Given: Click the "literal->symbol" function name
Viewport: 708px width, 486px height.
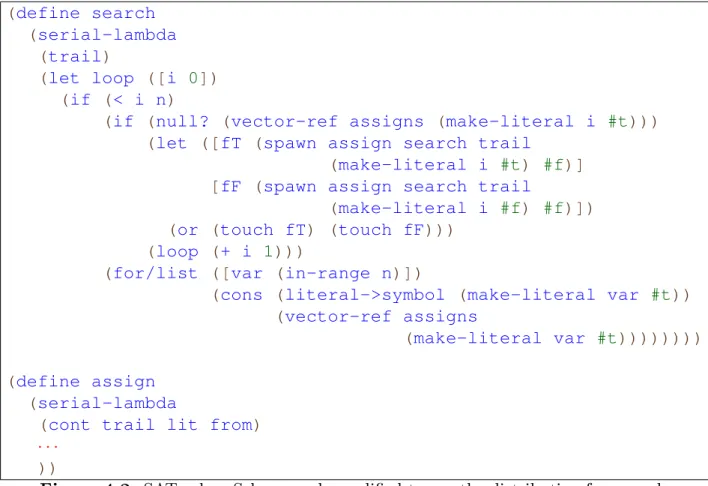Looking at the screenshot, I should [364, 295].
